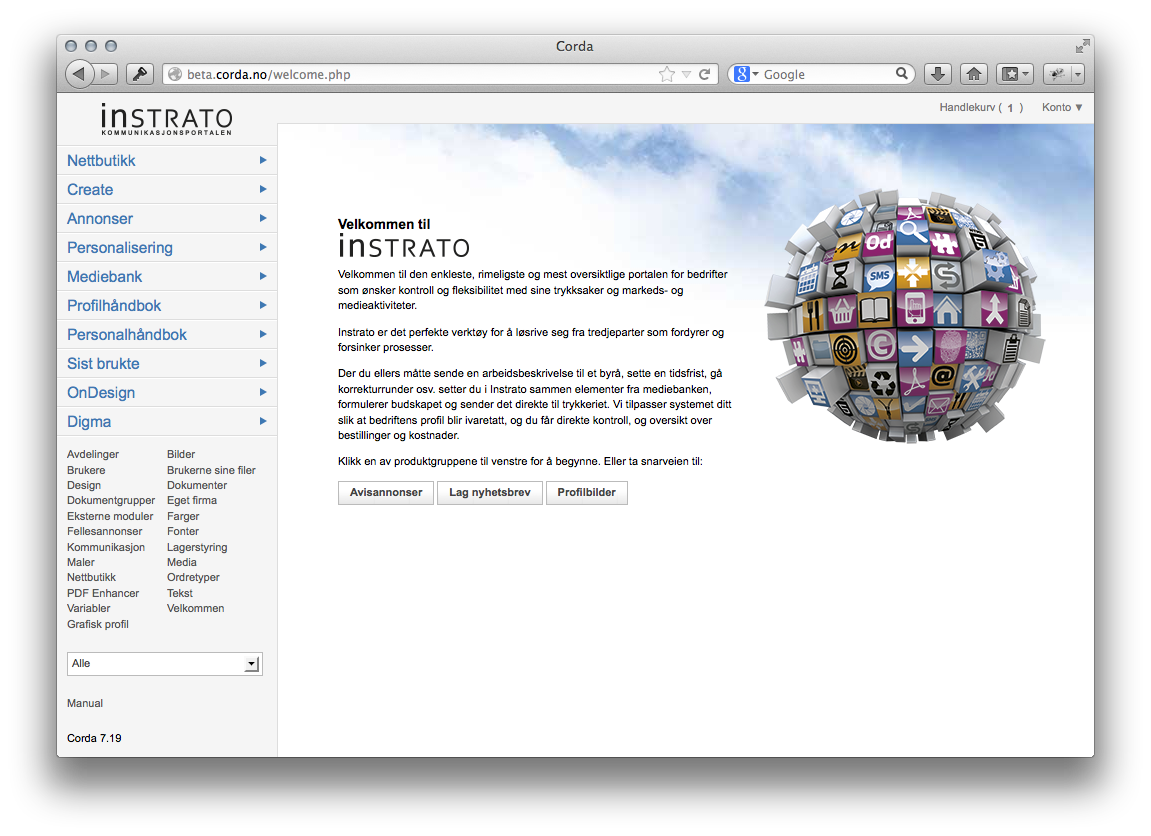Open the Alle dropdown list
Viewport: 1151px width, 836px height.
(x=252, y=664)
